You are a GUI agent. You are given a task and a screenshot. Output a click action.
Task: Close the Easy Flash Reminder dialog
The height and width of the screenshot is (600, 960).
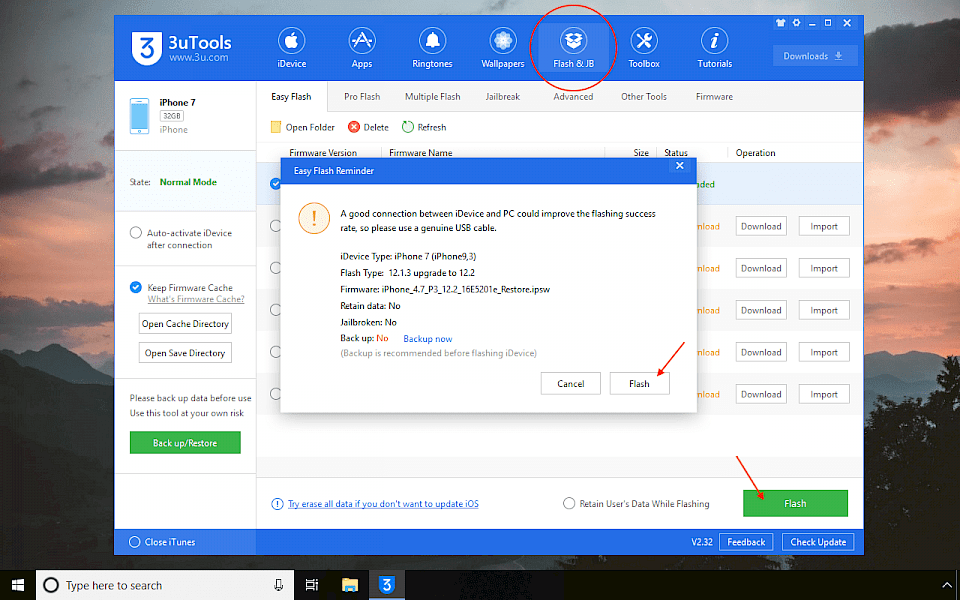pyautogui.click(x=680, y=166)
